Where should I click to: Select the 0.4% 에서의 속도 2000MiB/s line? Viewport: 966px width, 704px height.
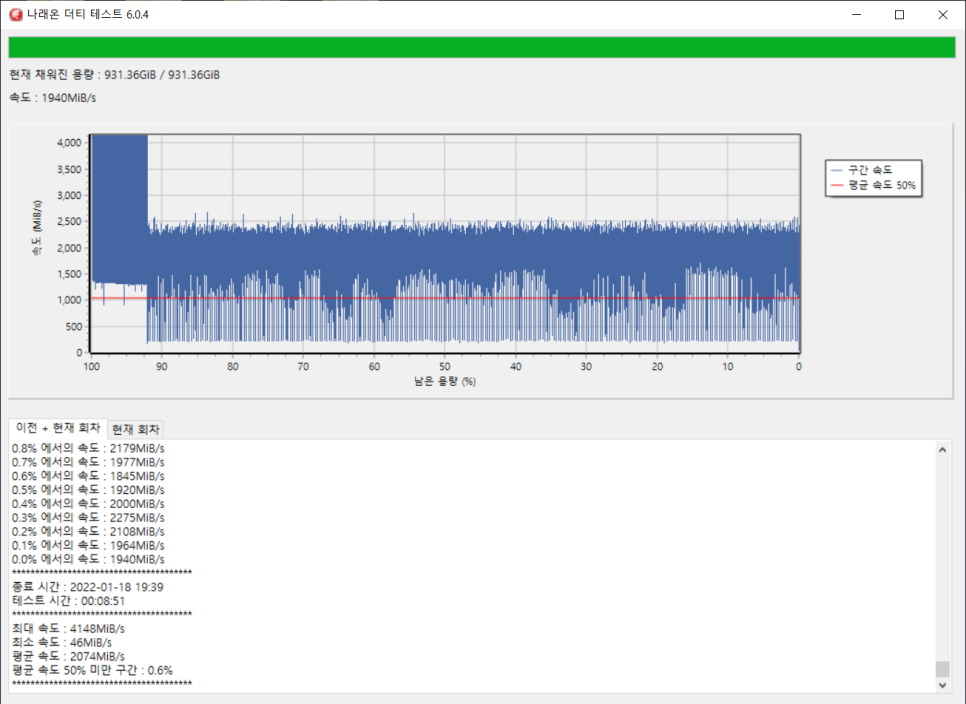(88, 504)
